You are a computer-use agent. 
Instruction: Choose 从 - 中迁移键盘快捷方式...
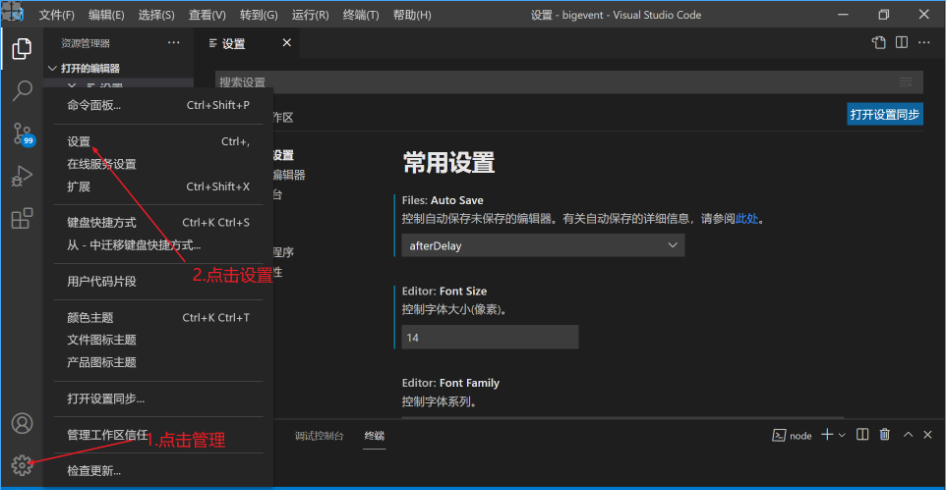pyautogui.click(x=158, y=245)
